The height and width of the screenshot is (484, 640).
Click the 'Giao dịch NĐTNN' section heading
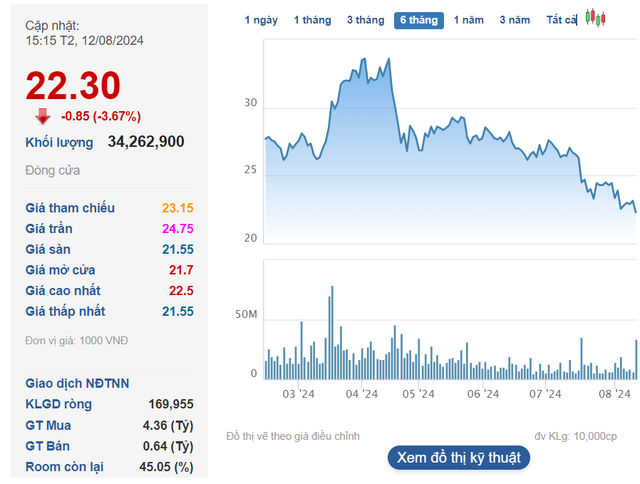77,383
